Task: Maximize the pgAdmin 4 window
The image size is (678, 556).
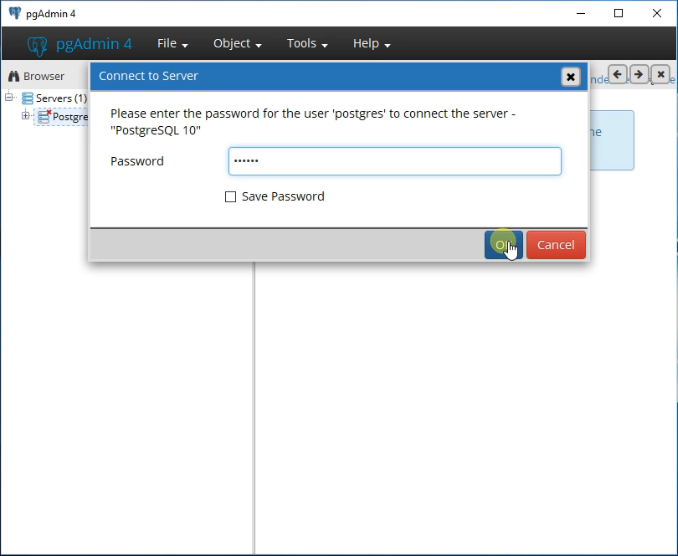Action: pos(619,13)
